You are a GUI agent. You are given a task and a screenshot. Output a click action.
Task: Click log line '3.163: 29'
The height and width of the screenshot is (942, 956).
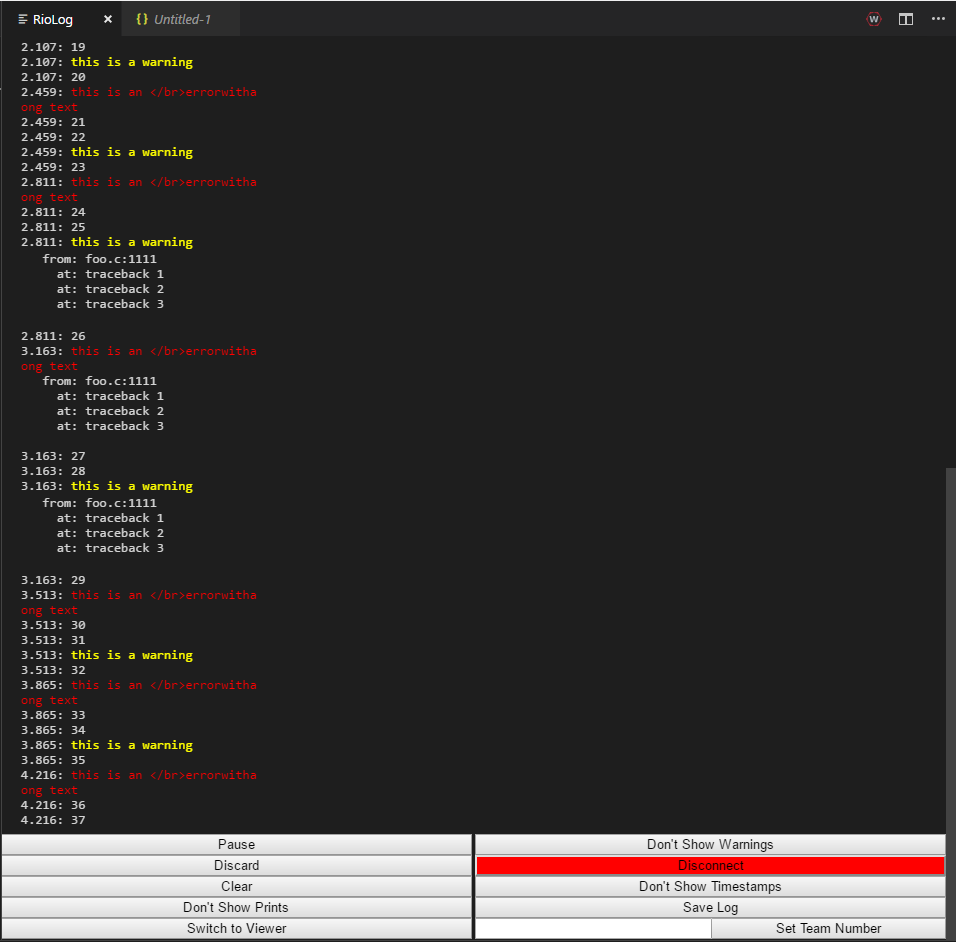click(53, 580)
